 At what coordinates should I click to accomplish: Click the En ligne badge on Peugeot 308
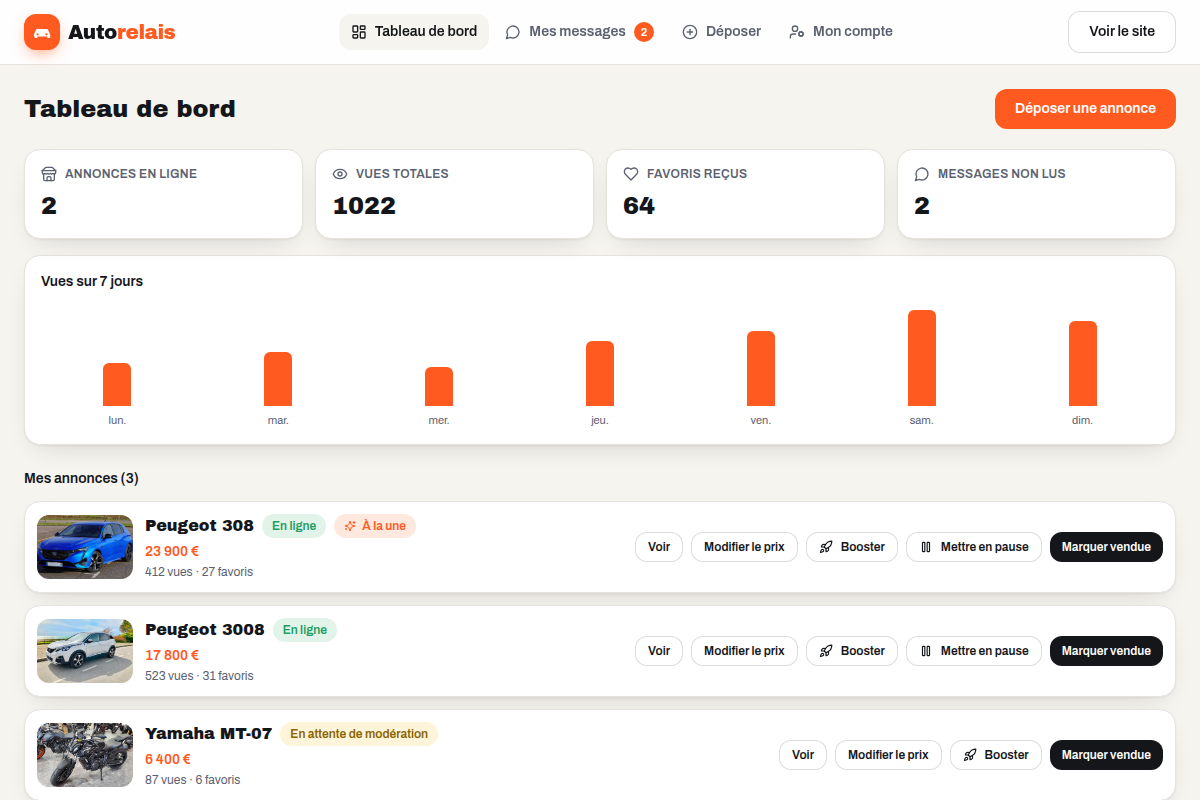coord(294,526)
